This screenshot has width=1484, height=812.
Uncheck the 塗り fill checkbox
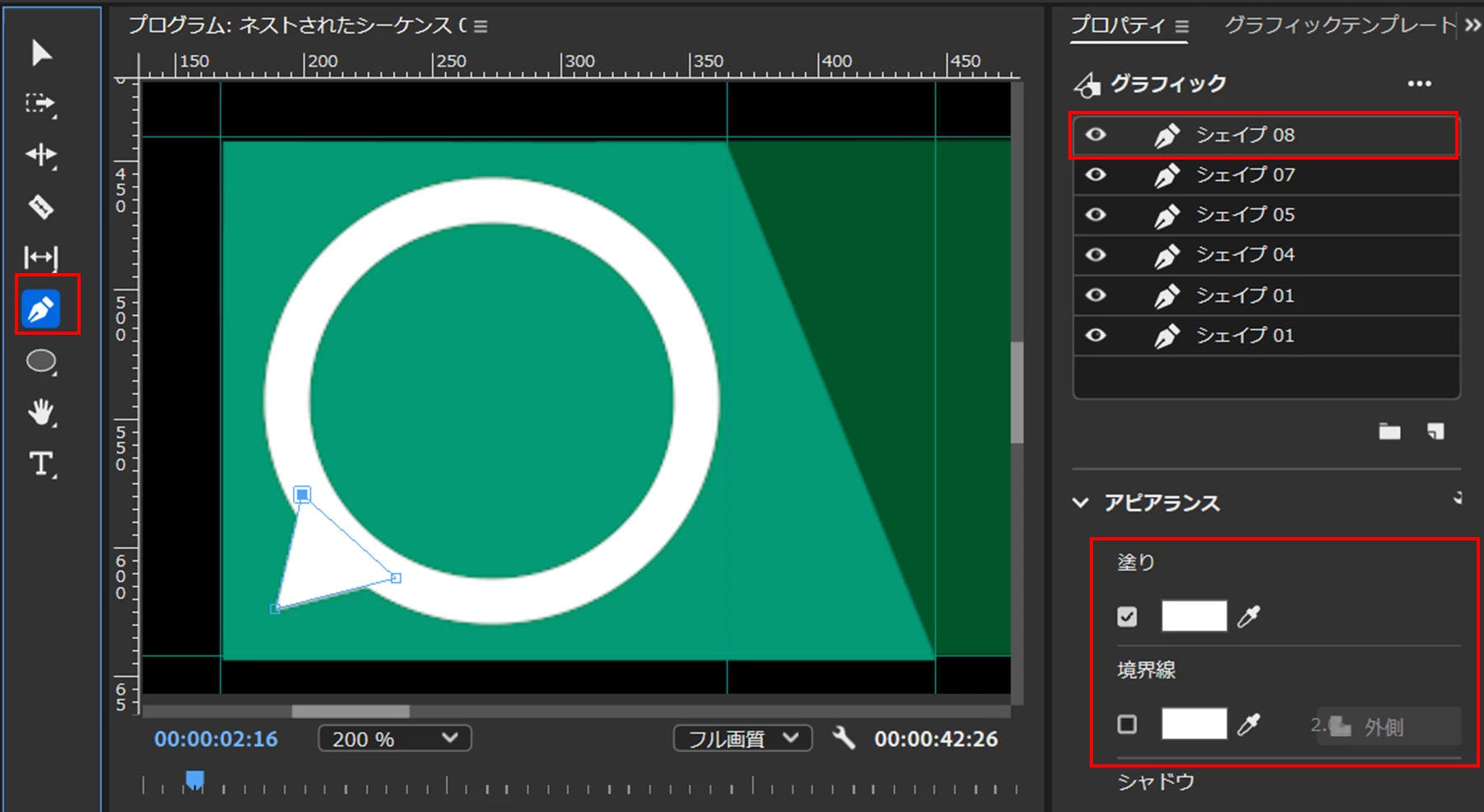pos(1127,616)
